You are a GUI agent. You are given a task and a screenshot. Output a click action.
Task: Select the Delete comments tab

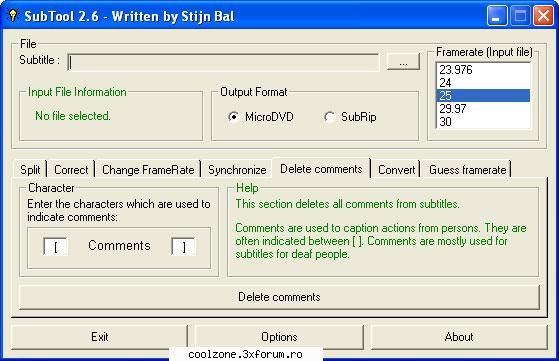click(321, 169)
